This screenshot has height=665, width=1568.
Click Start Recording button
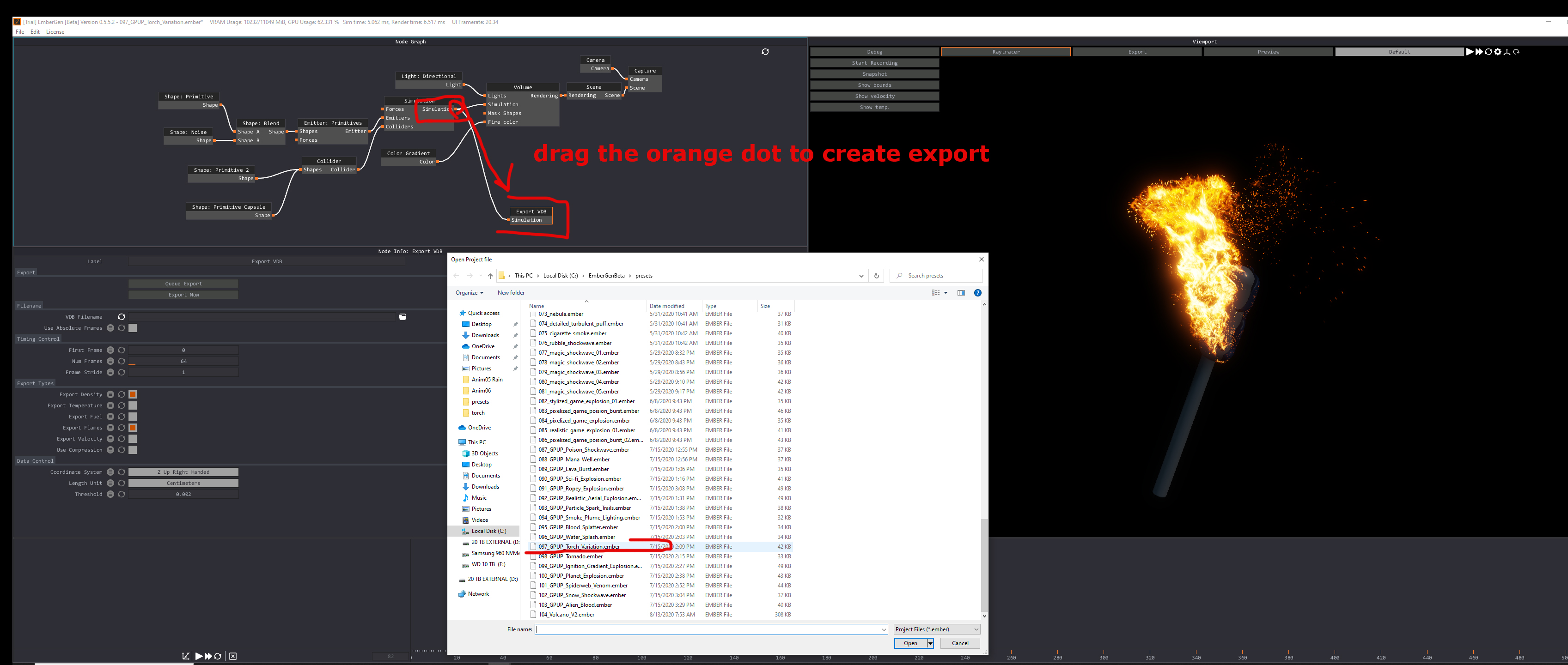click(874, 63)
